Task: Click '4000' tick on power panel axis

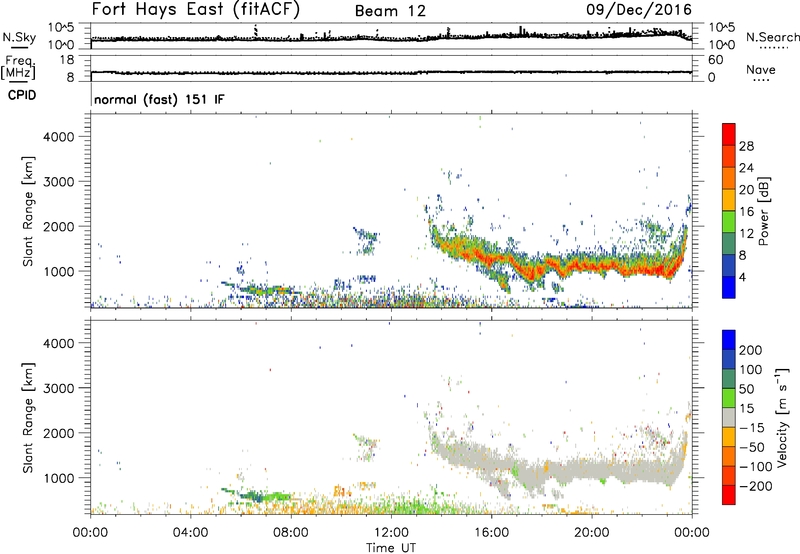Action: pyautogui.click(x=58, y=137)
